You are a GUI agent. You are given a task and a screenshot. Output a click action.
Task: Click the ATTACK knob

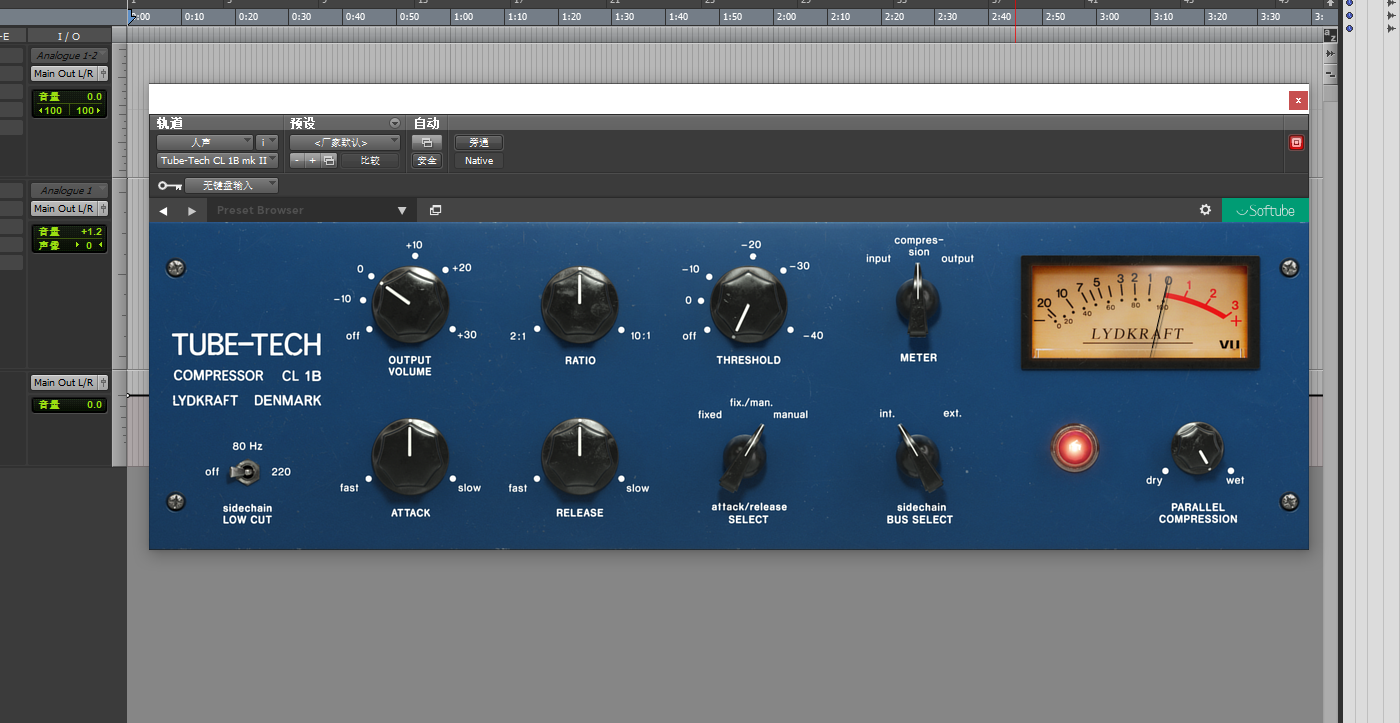(410, 458)
